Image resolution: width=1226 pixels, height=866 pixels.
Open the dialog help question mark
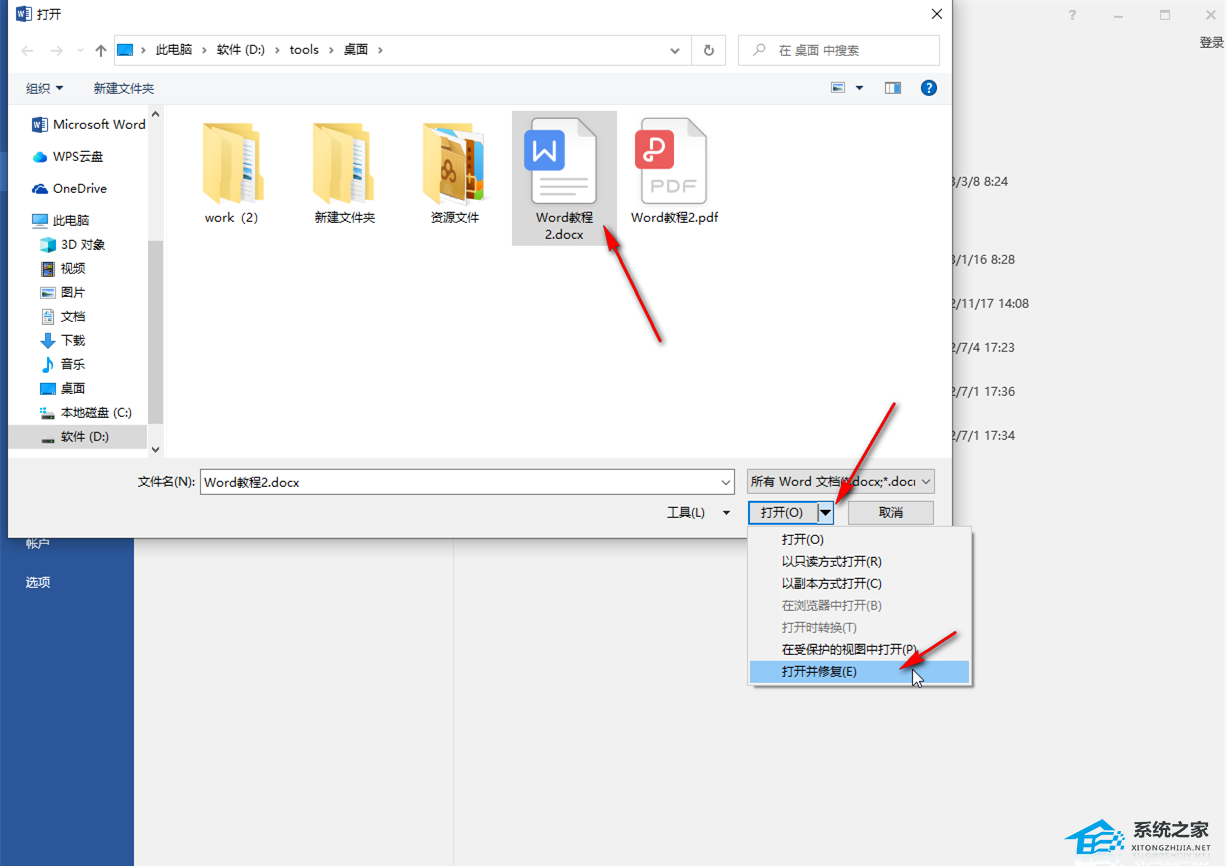point(929,88)
